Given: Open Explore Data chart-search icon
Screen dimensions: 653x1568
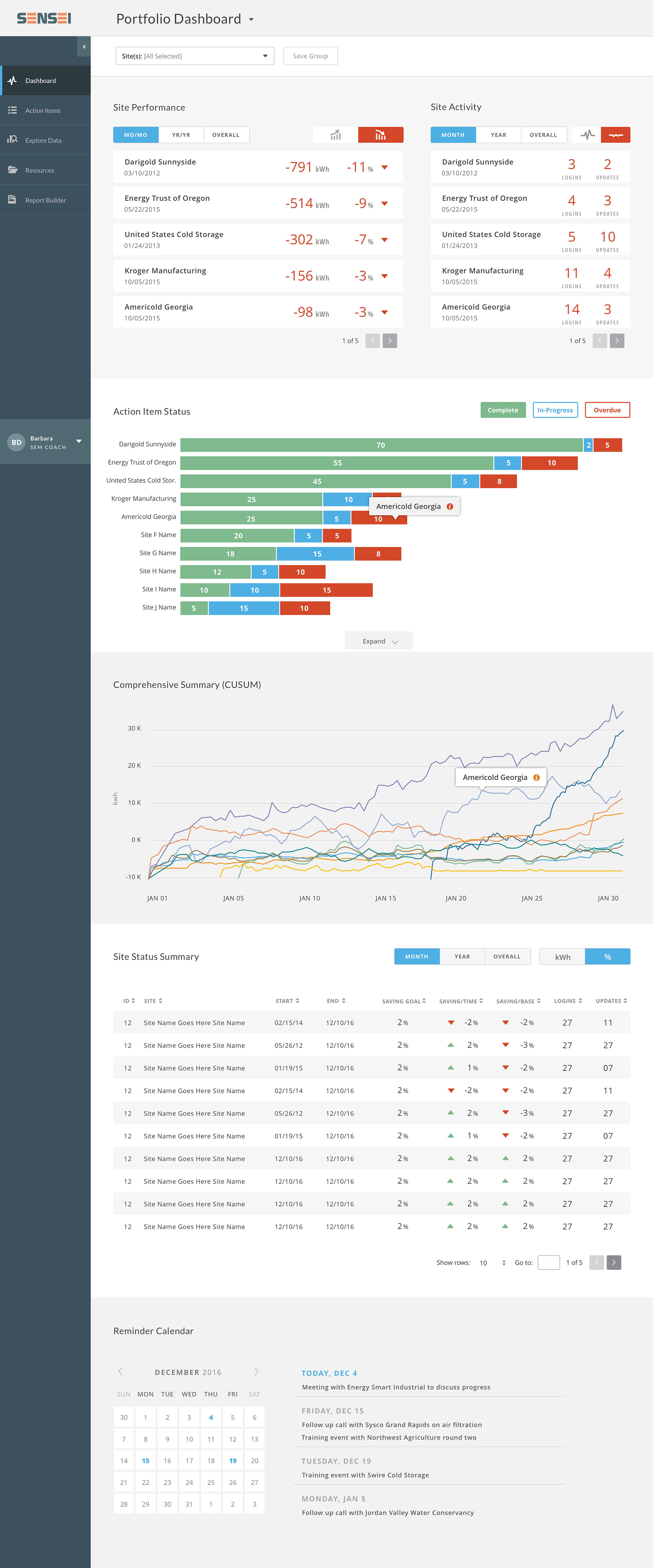Looking at the screenshot, I should pos(12,139).
